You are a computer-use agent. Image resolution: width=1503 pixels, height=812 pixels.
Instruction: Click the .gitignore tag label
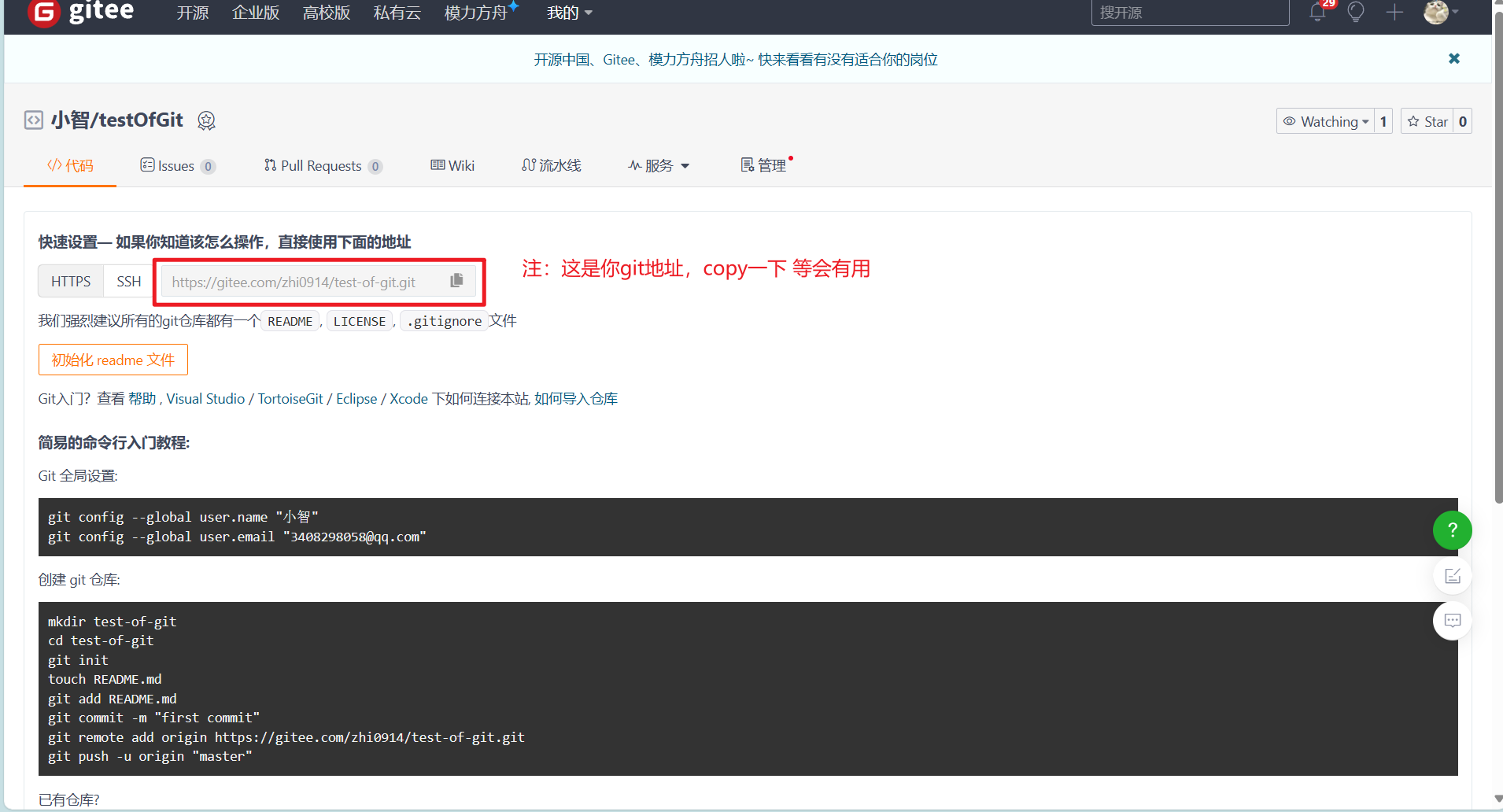[444, 321]
